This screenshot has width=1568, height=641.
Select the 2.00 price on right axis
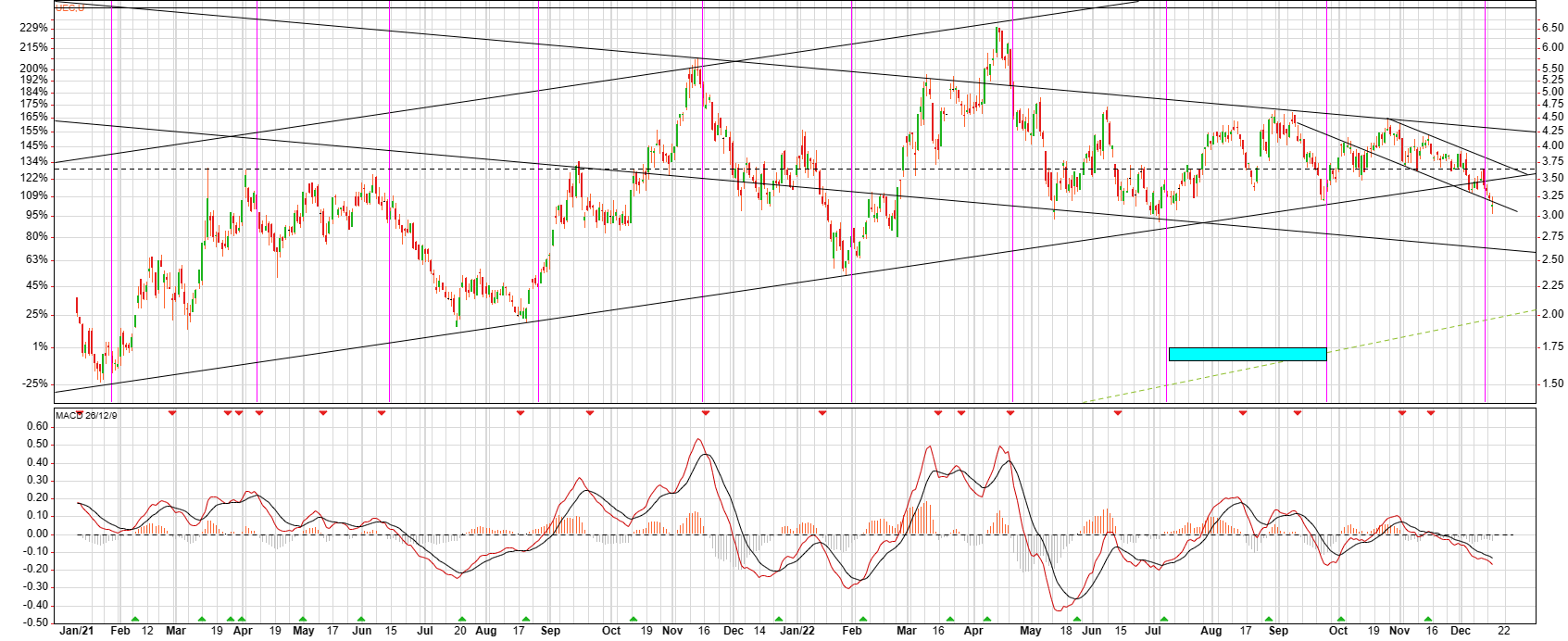1551,314
